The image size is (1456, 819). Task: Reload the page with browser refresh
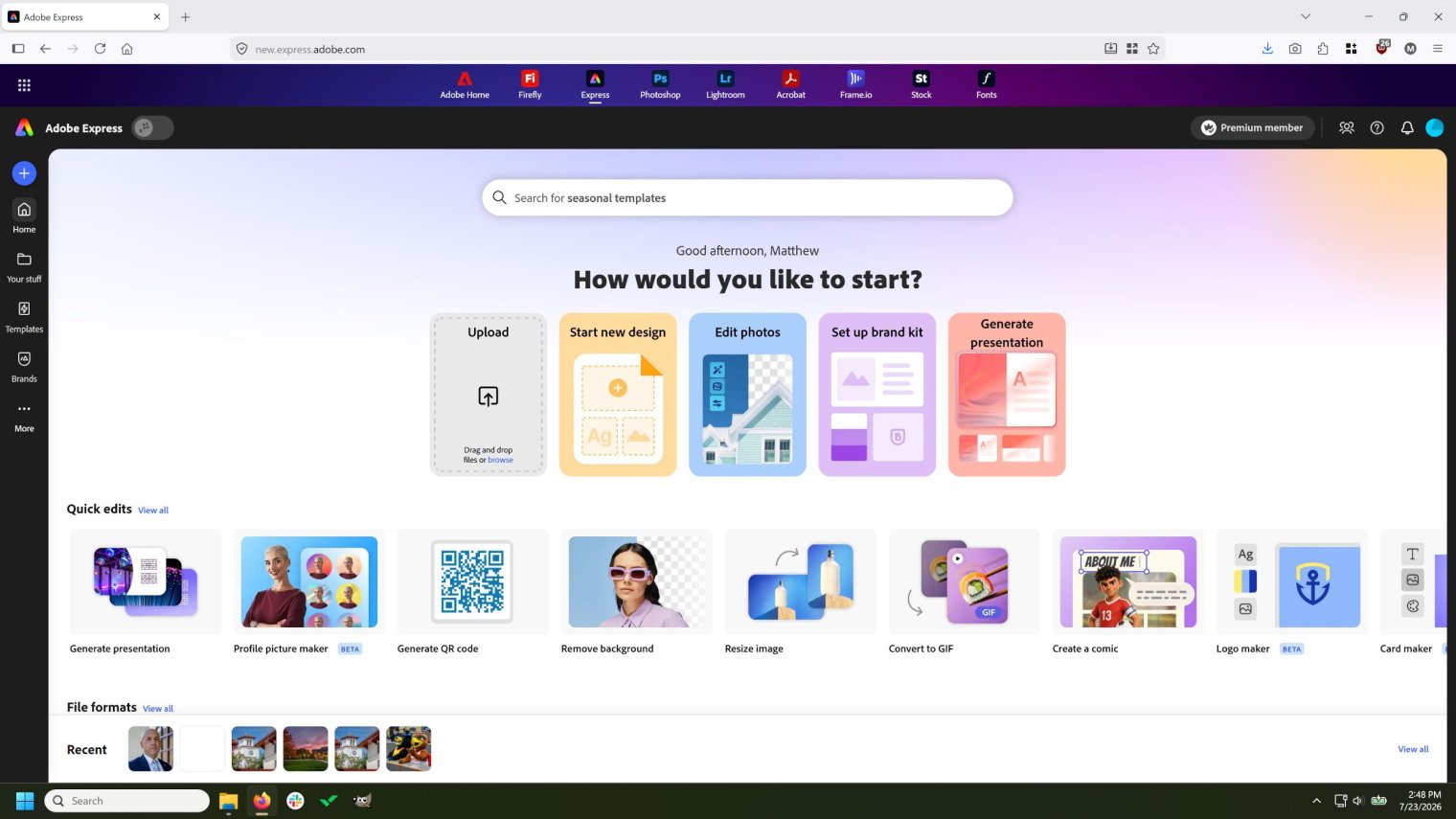pos(100,49)
